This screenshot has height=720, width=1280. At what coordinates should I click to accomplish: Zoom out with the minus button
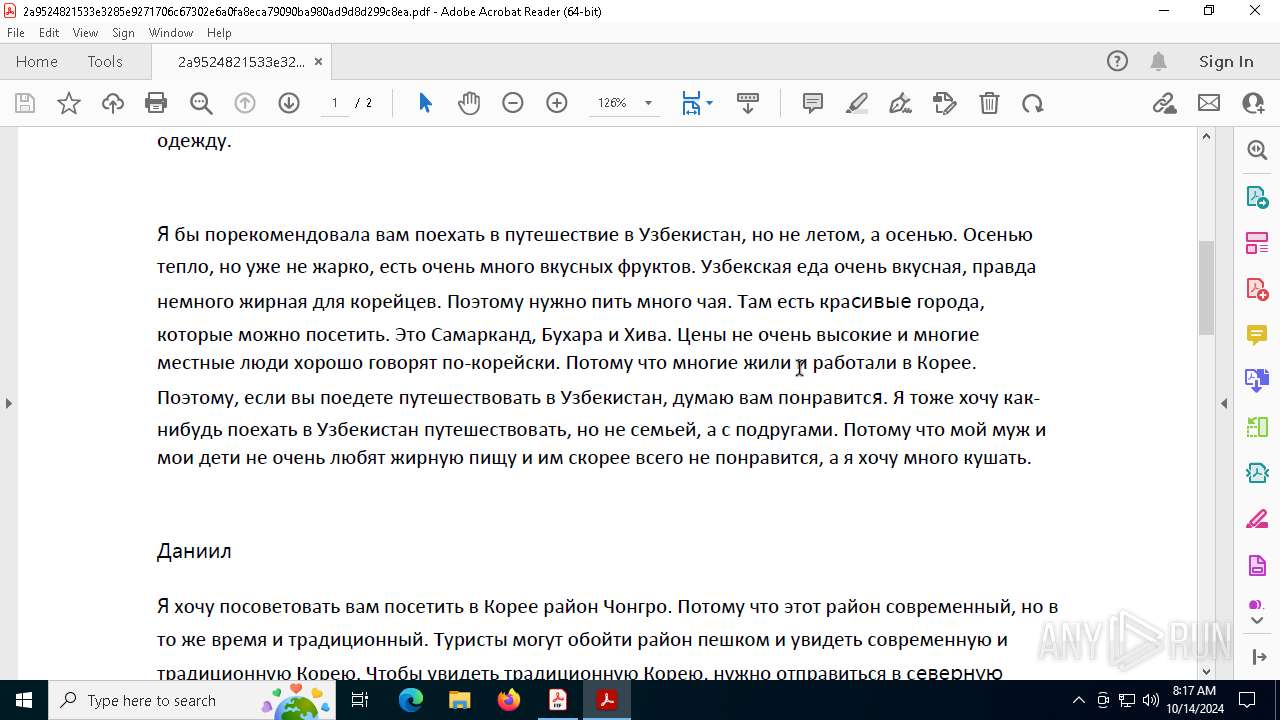513,103
